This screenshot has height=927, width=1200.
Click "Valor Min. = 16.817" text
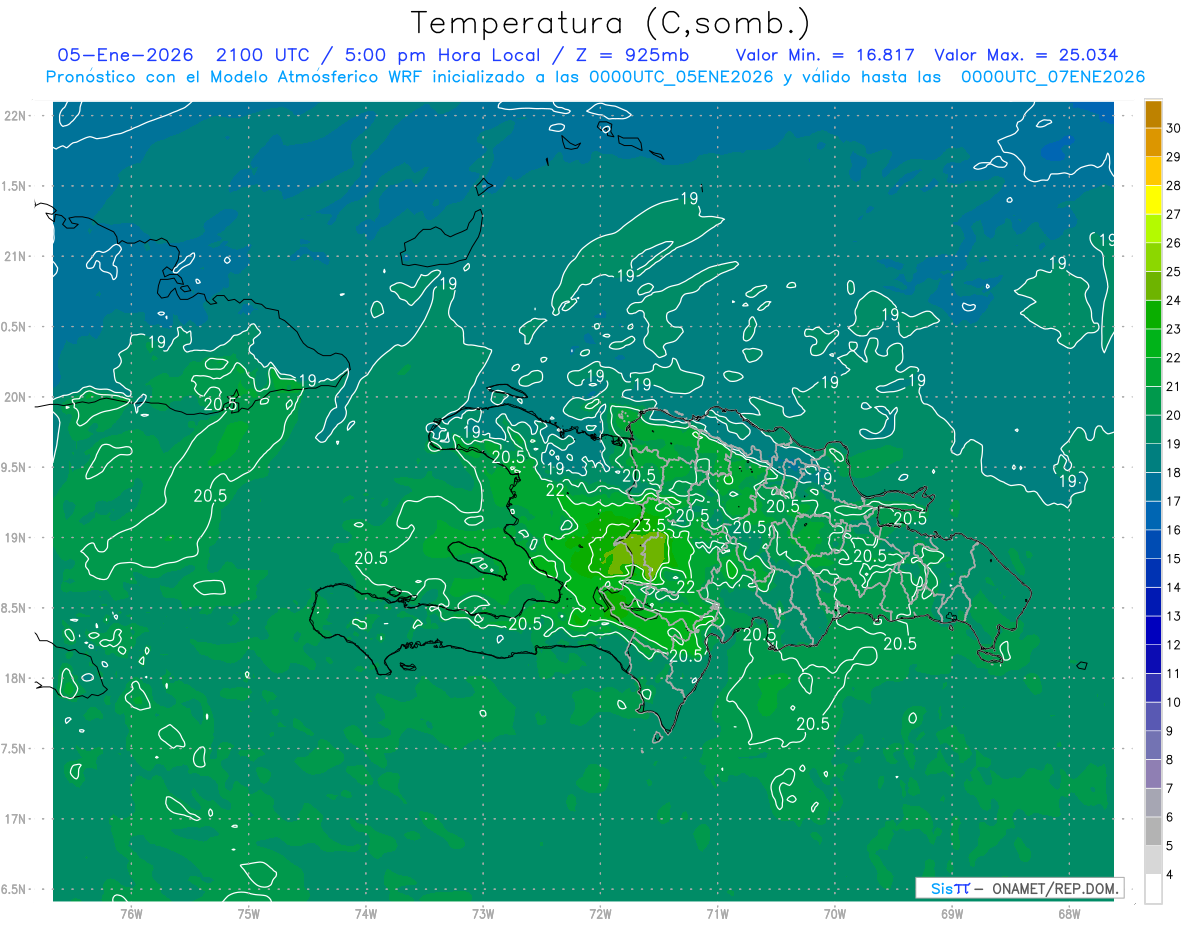tap(827, 55)
